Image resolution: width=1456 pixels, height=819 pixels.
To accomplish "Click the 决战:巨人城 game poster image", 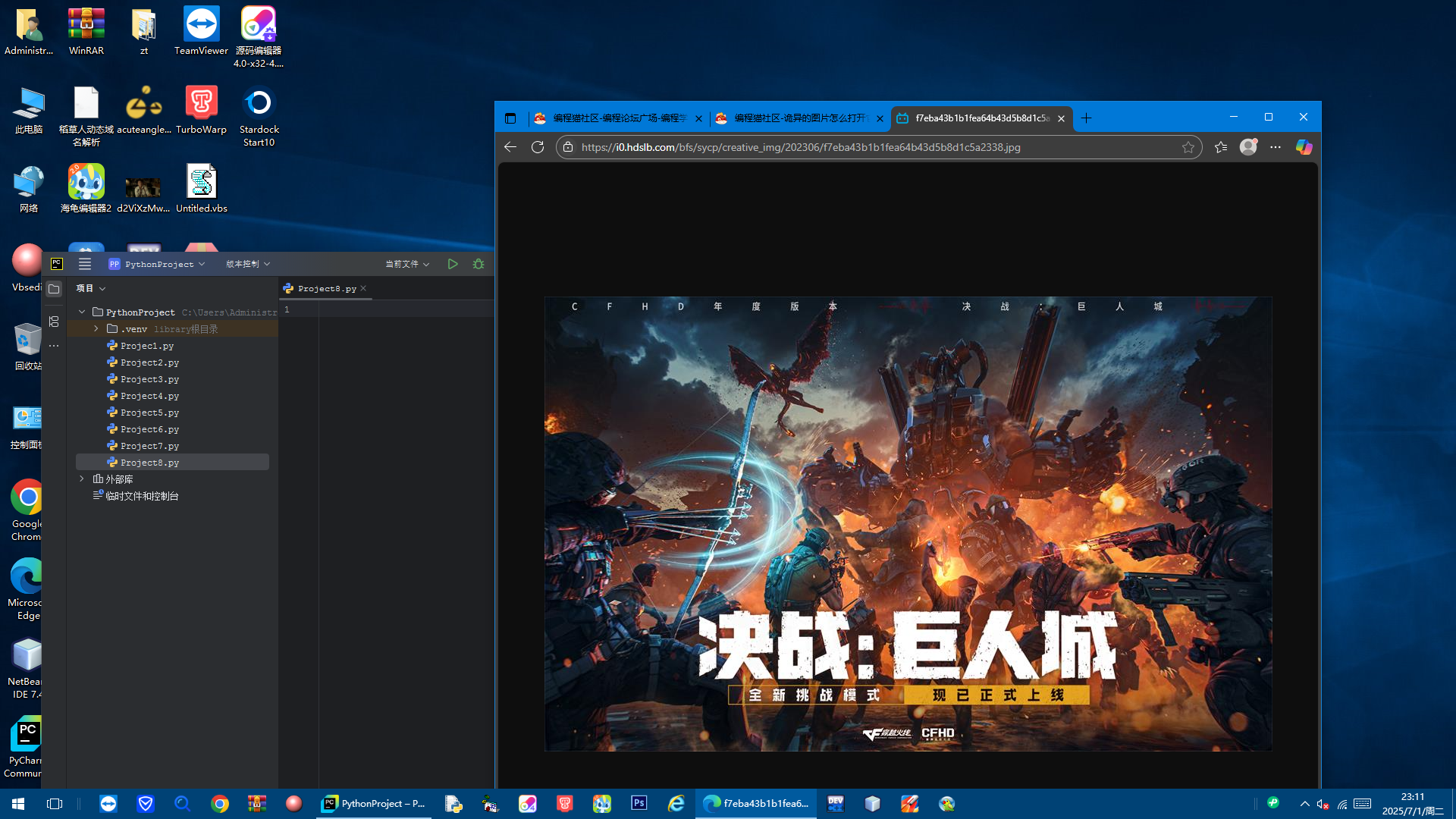I will [x=908, y=523].
